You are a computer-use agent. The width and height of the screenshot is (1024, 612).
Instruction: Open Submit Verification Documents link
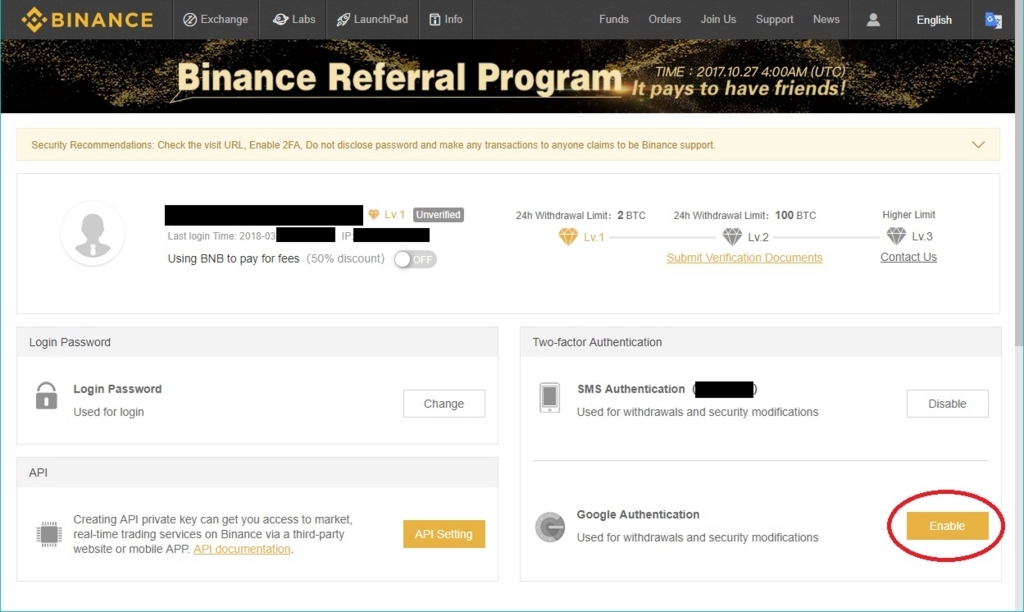click(x=744, y=257)
